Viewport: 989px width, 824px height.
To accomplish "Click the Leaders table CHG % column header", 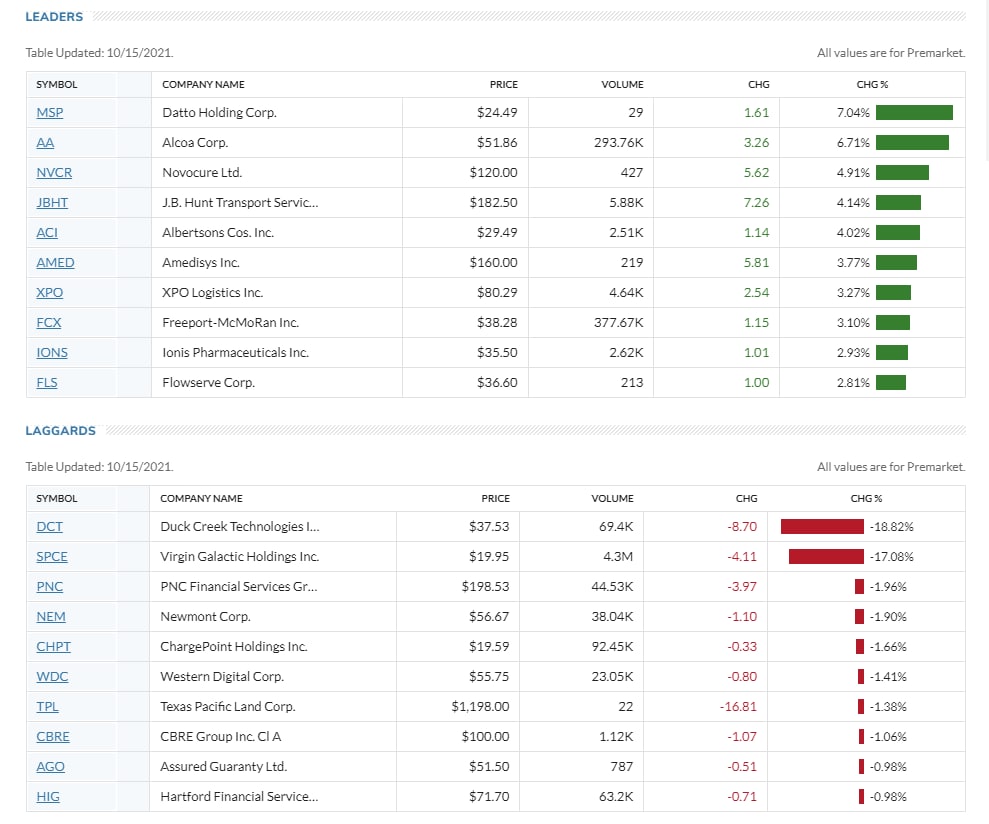I will (x=872, y=85).
